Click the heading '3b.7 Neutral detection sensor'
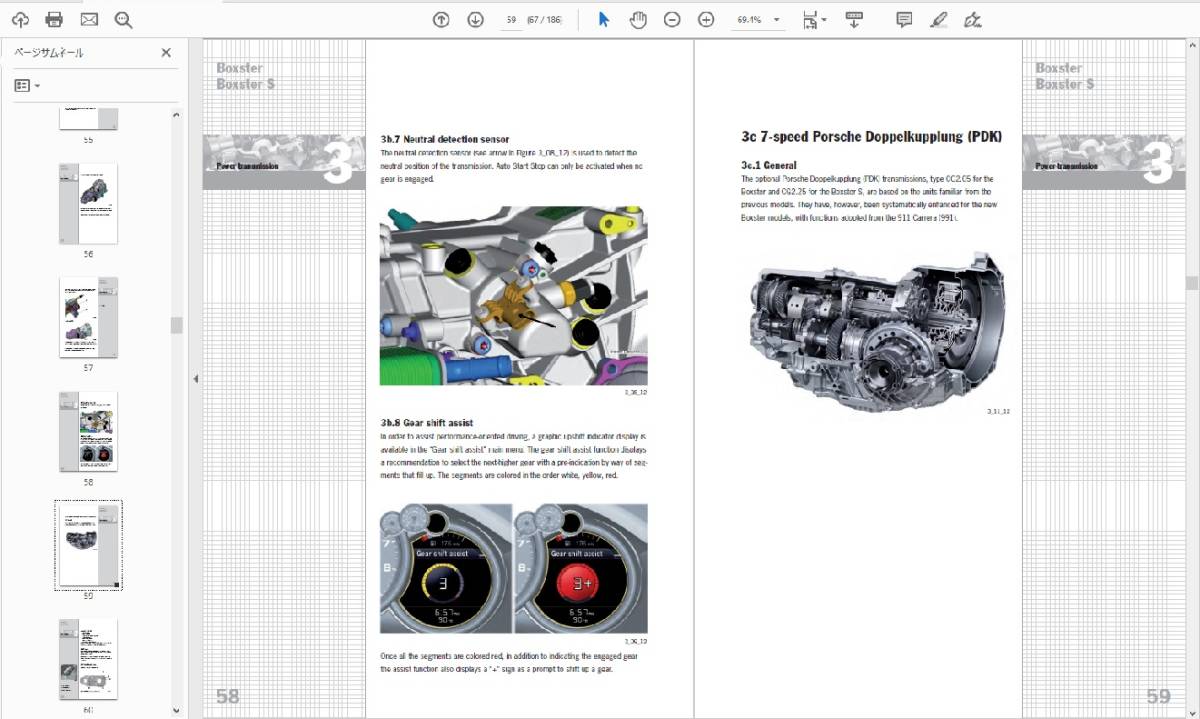The width and height of the screenshot is (1200, 719). (445, 139)
